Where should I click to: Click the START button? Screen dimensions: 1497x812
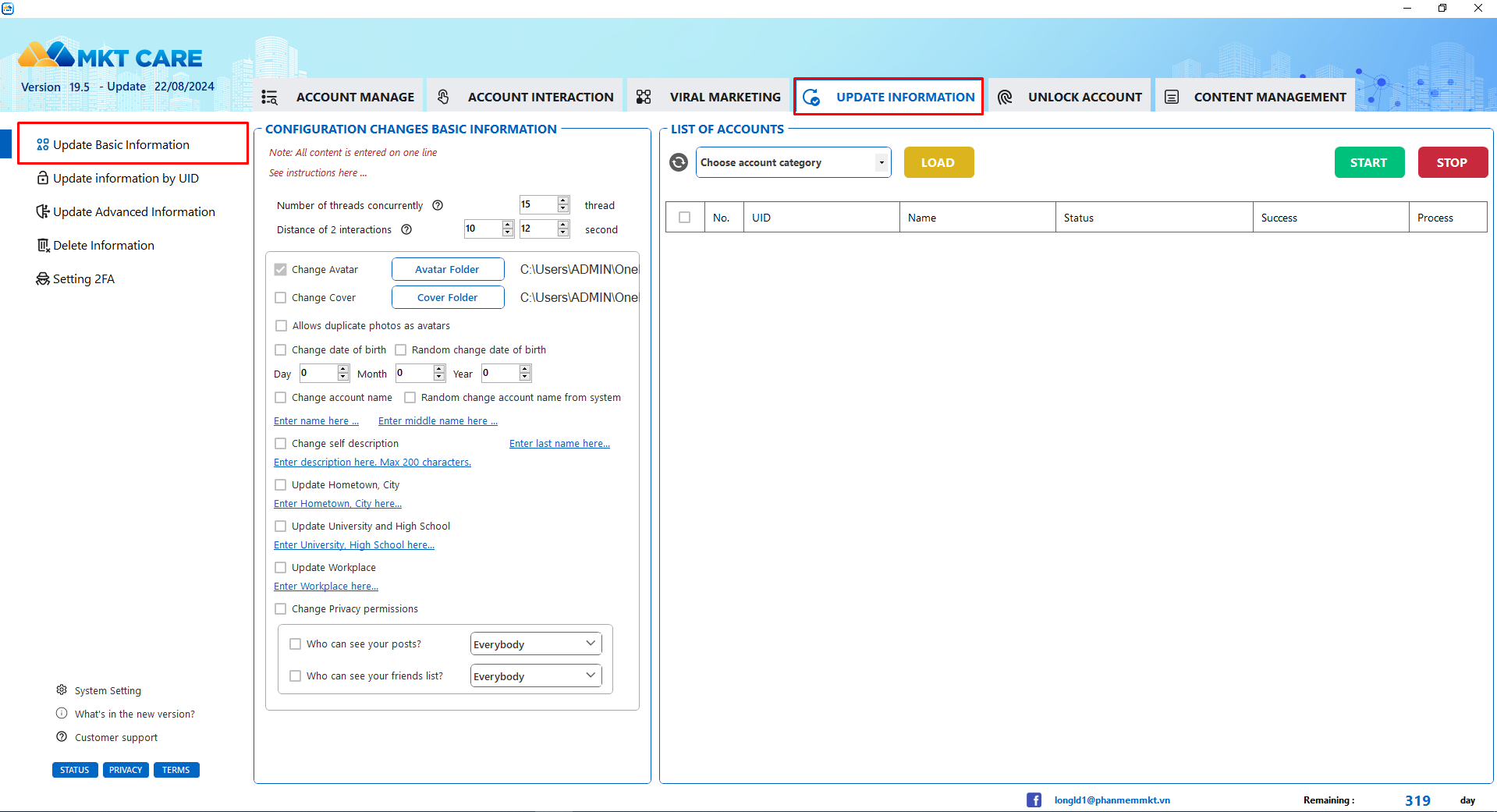(1369, 162)
